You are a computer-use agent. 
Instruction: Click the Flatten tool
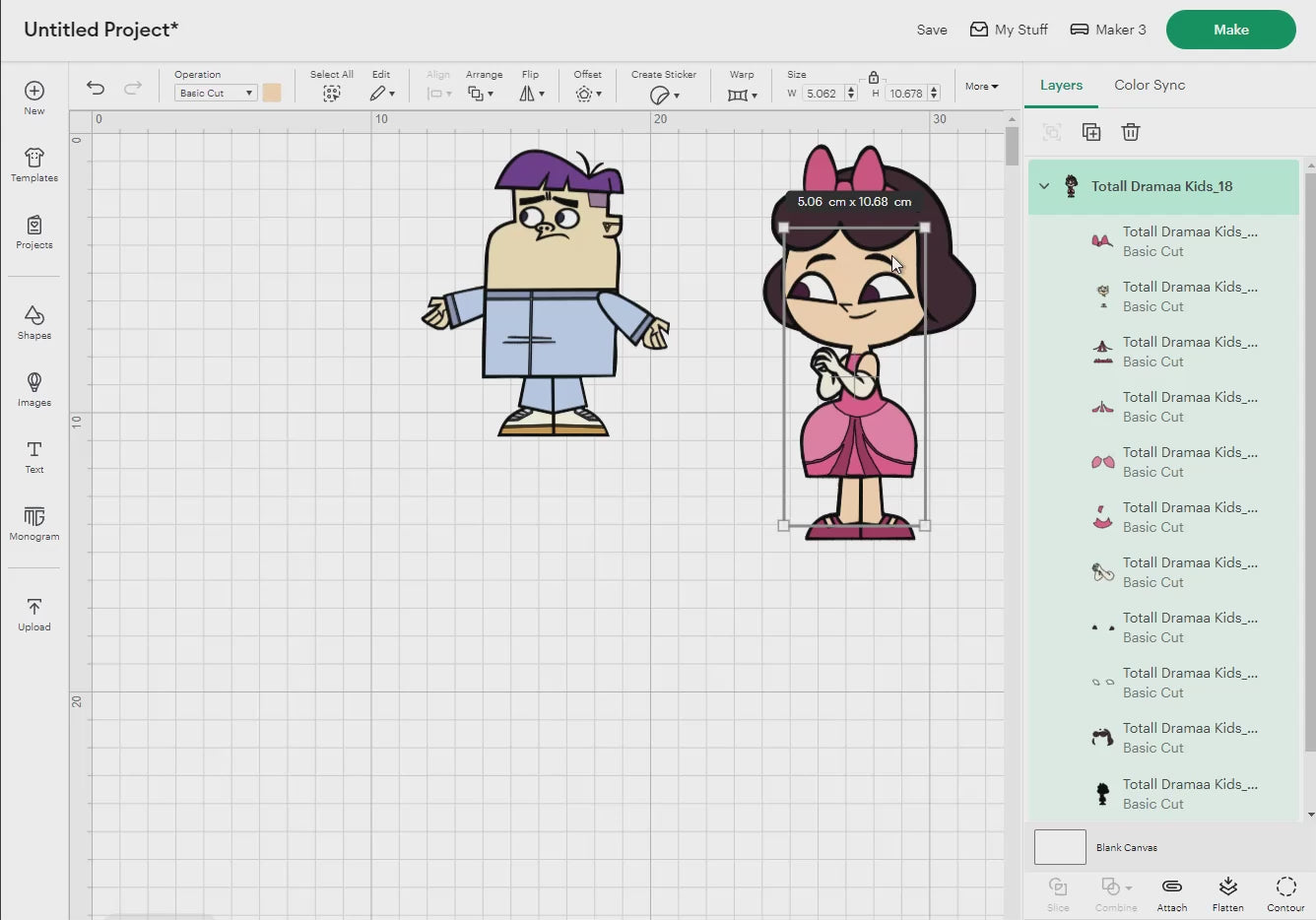tap(1228, 894)
